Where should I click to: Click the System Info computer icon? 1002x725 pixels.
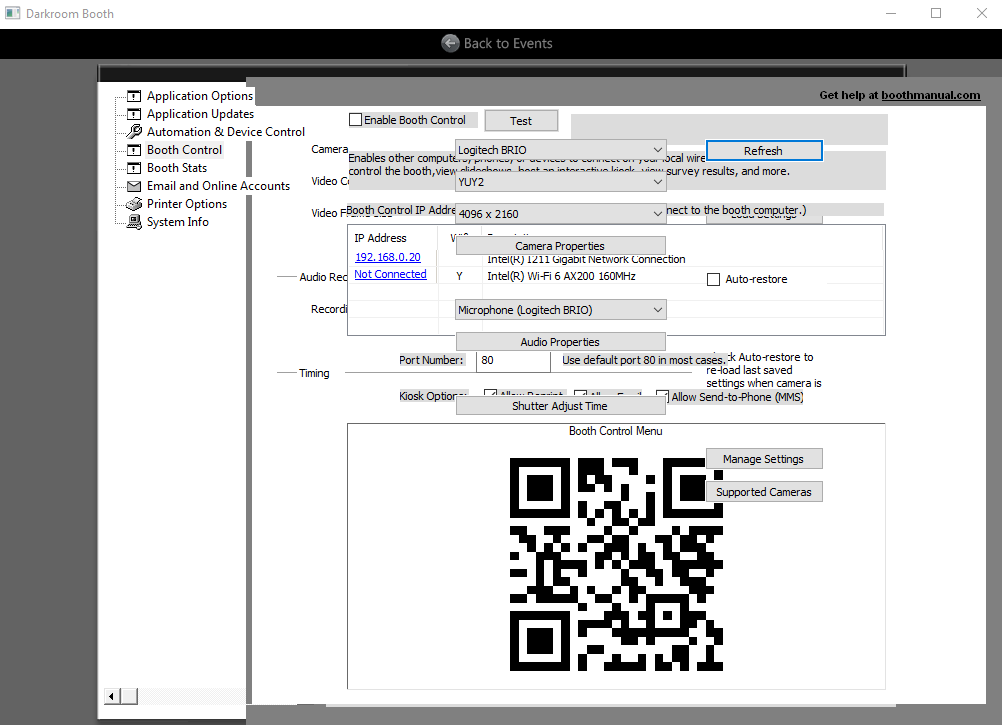point(134,222)
